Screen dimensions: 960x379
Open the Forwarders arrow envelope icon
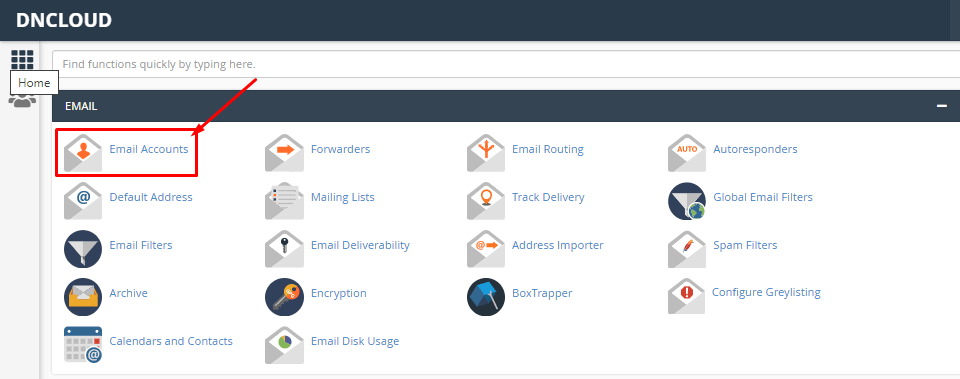tap(284, 153)
